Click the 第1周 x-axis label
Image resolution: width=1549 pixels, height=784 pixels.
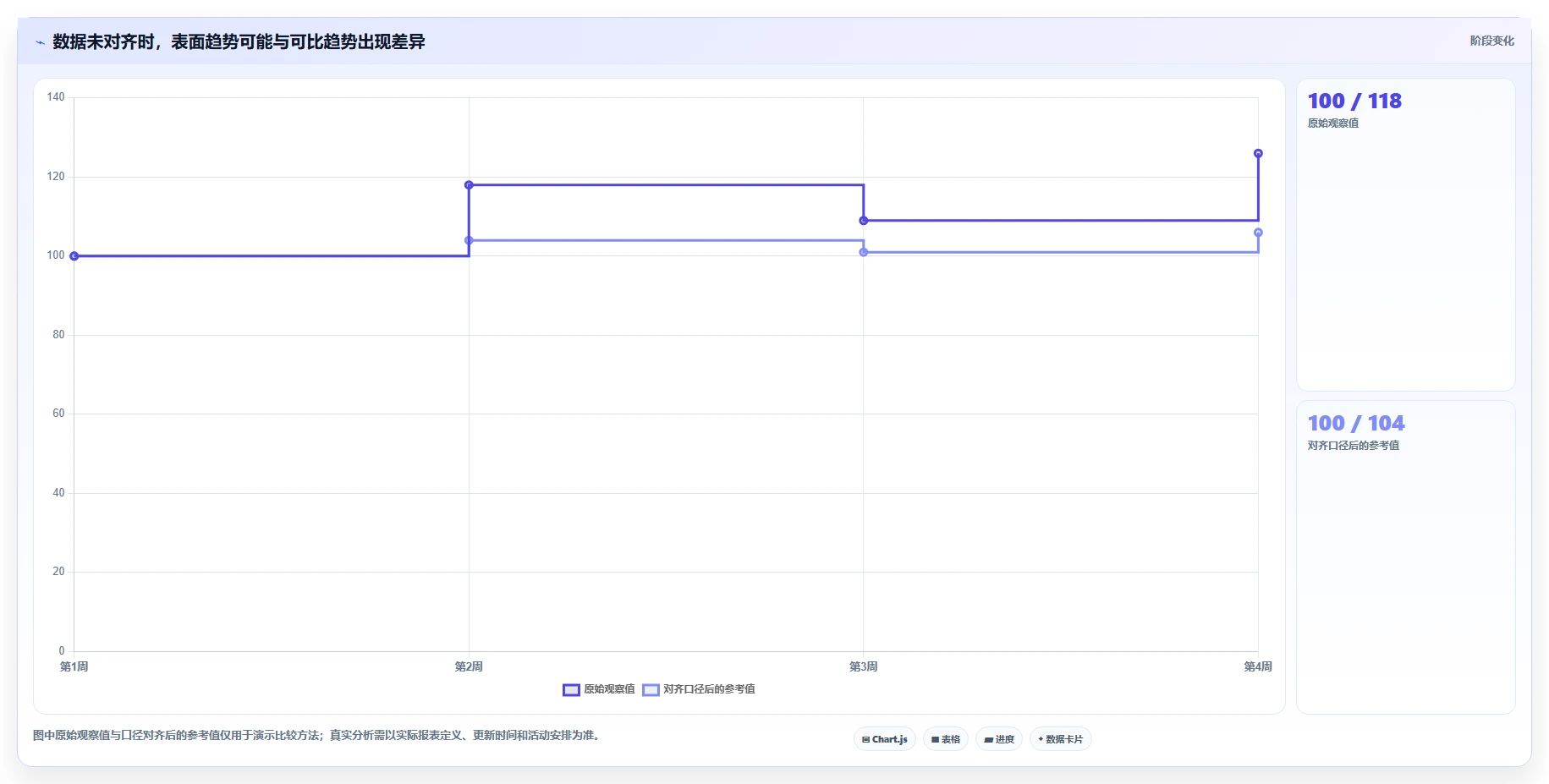pos(74,666)
